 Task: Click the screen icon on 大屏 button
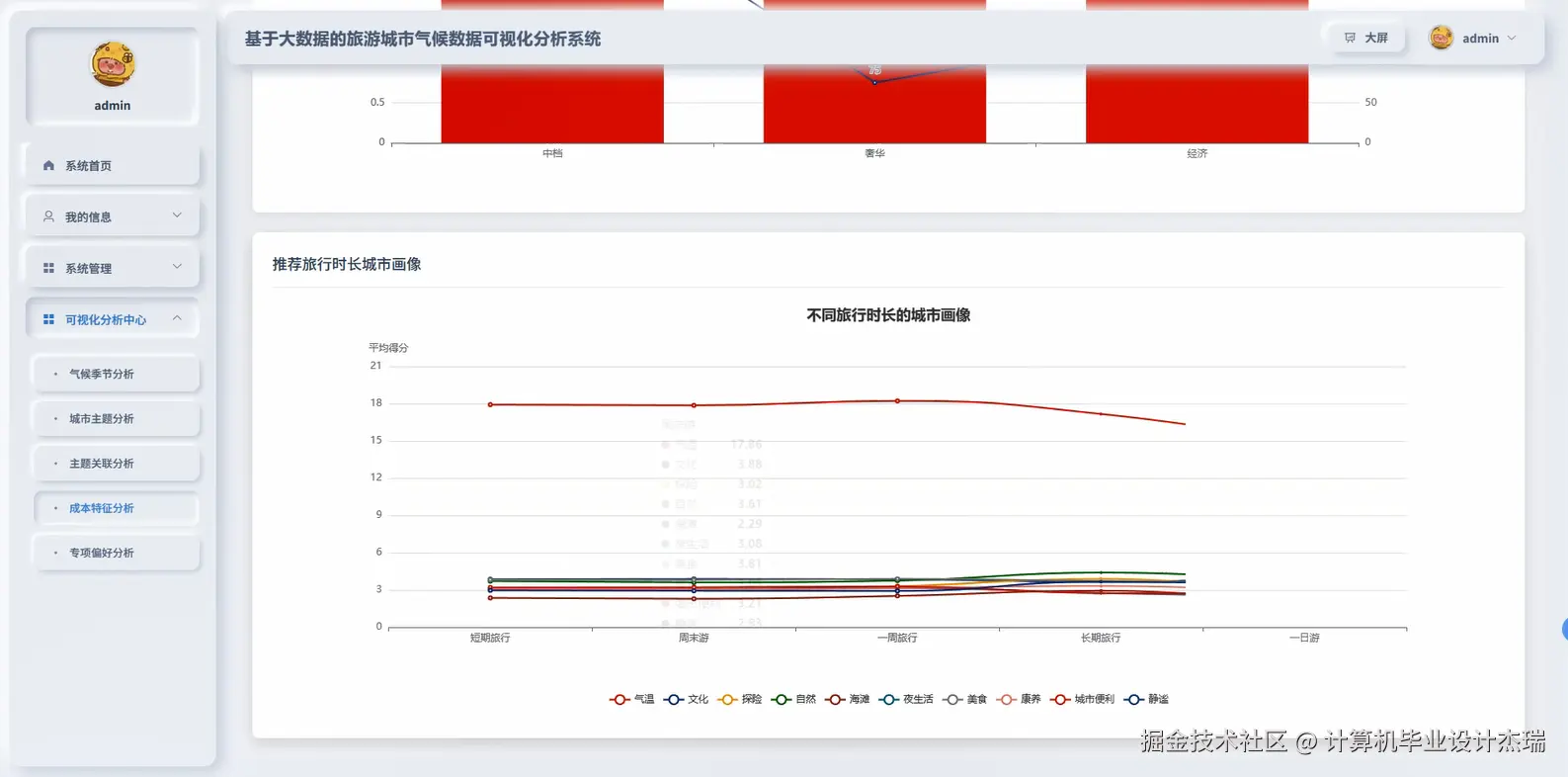click(1350, 38)
